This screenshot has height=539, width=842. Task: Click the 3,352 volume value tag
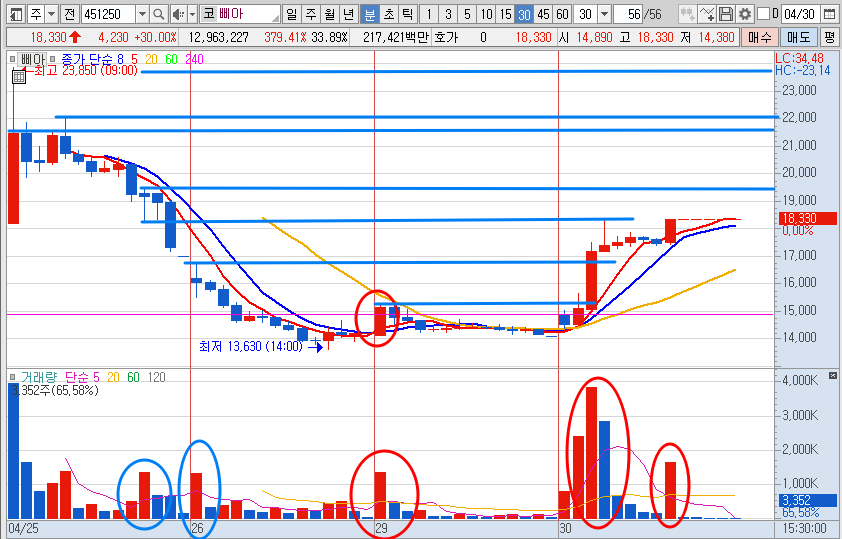[808, 500]
